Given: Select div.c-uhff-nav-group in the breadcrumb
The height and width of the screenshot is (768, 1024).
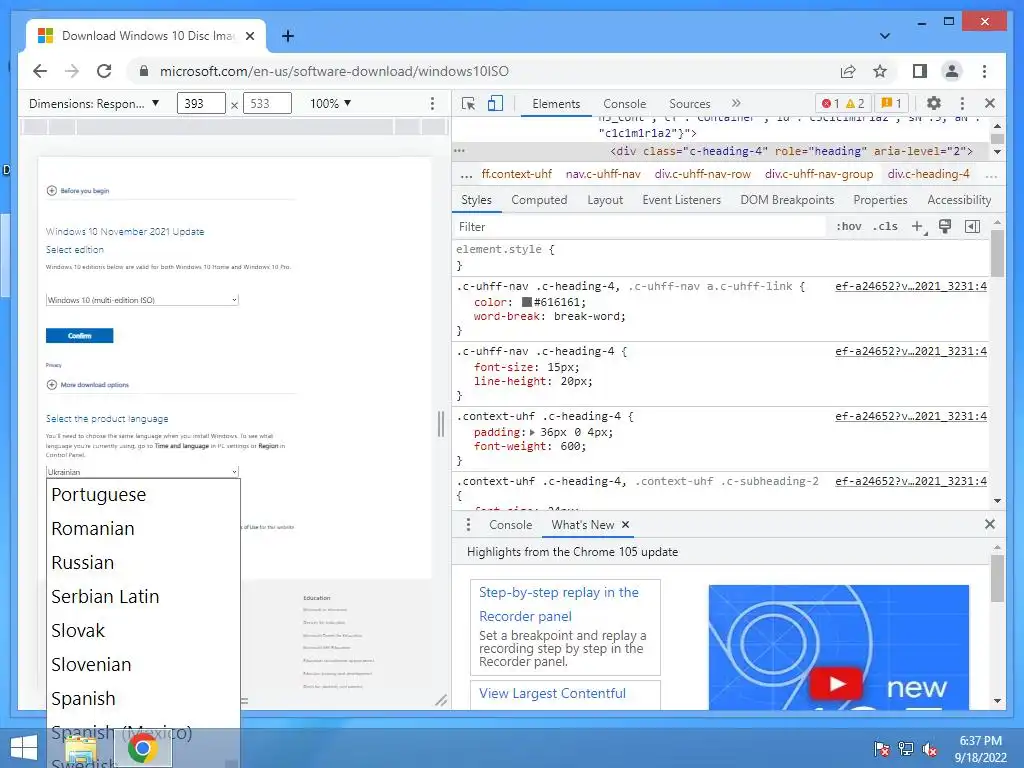Looking at the screenshot, I should tap(819, 174).
